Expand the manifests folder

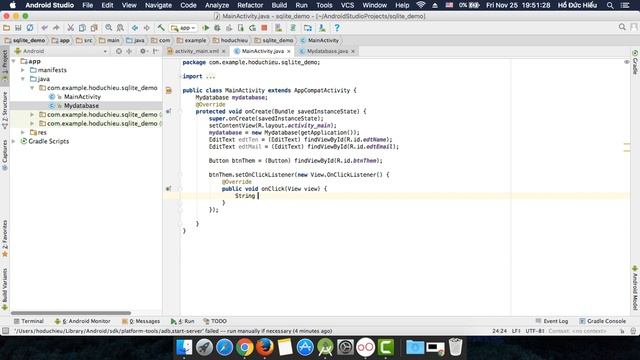[x=23, y=70]
